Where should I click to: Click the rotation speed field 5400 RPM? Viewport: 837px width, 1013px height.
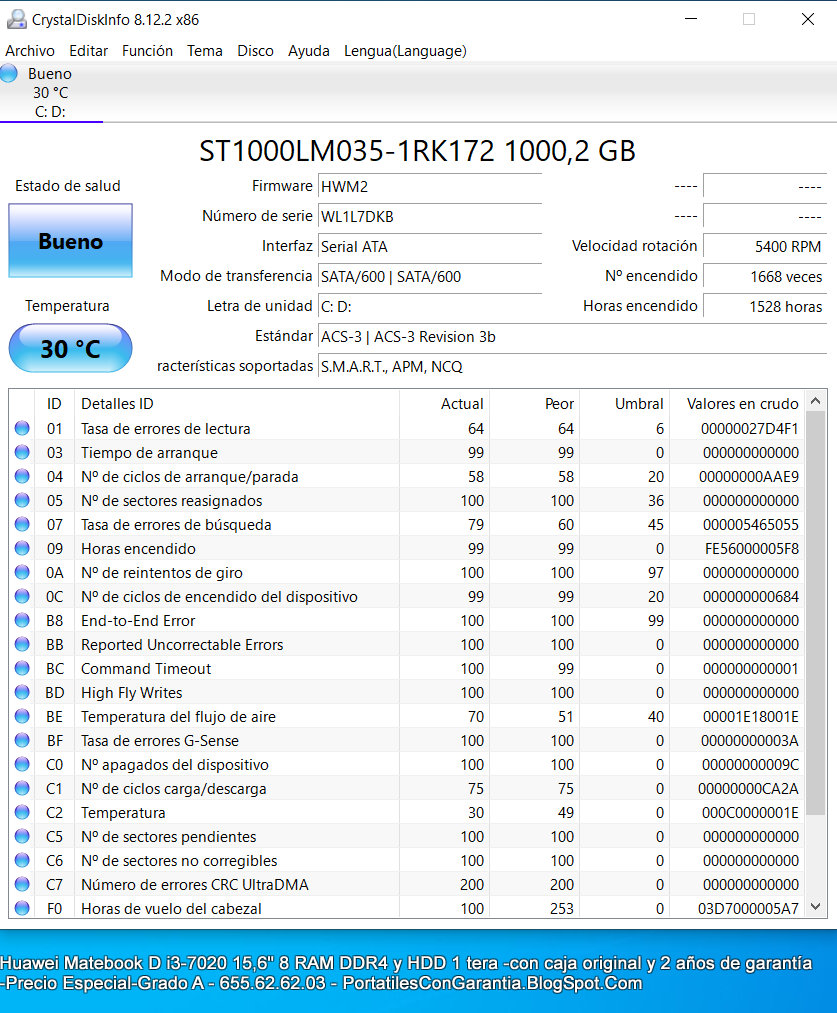pyautogui.click(x=765, y=247)
